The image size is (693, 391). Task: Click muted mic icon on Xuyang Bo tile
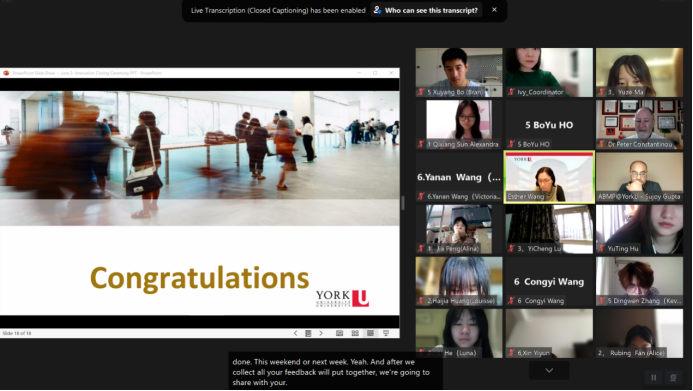pos(421,92)
